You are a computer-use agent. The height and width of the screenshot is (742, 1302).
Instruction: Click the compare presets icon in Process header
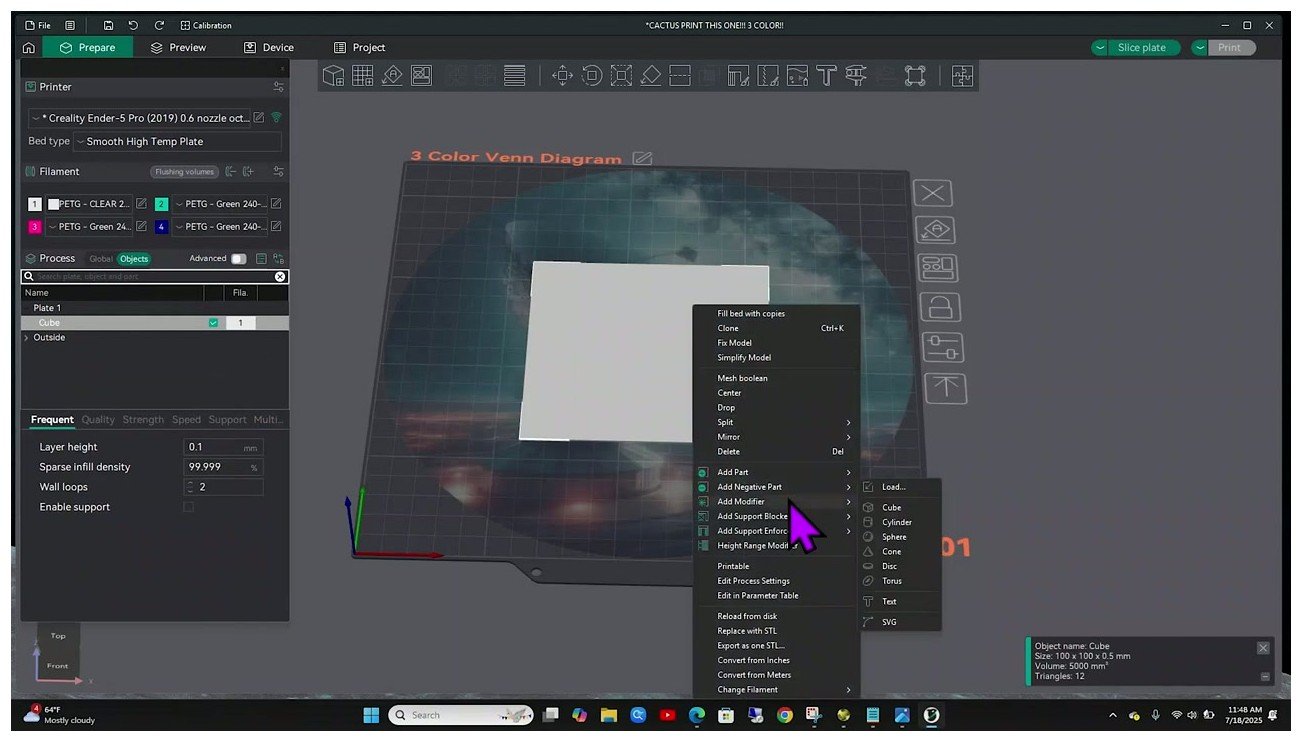(x=278, y=258)
